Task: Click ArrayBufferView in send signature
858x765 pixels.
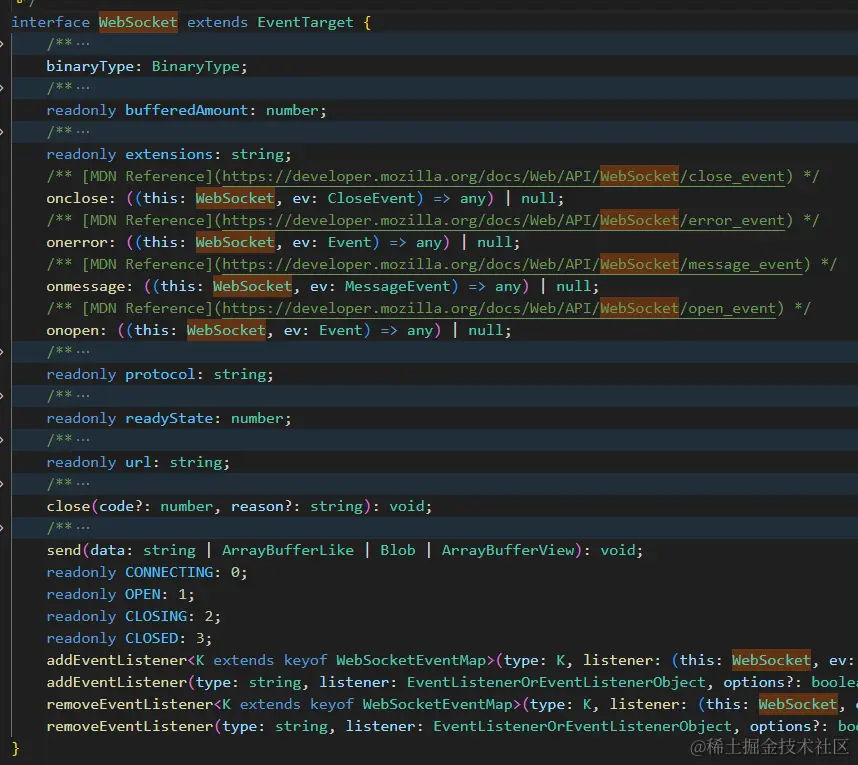Action: (x=508, y=550)
